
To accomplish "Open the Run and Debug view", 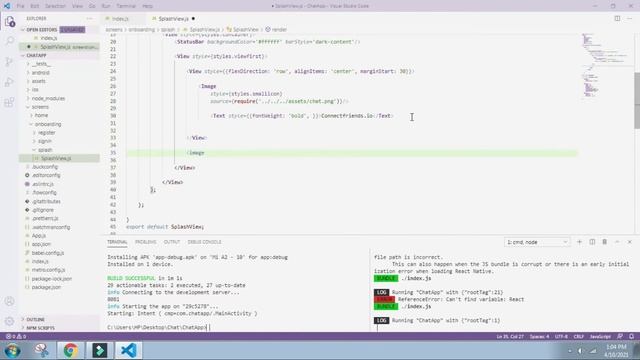I will (9, 82).
